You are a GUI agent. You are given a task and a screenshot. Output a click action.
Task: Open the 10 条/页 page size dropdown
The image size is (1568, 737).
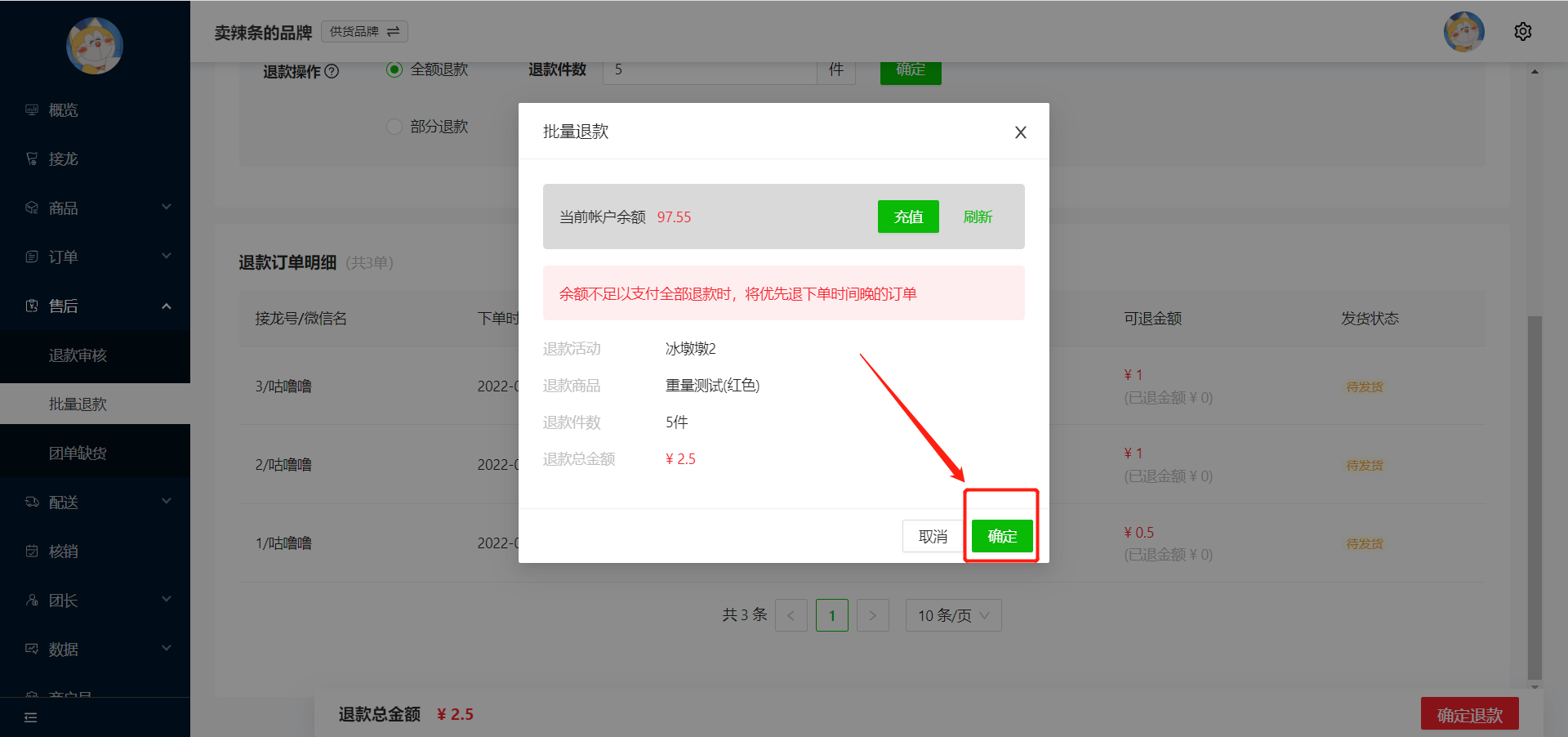coord(953,615)
